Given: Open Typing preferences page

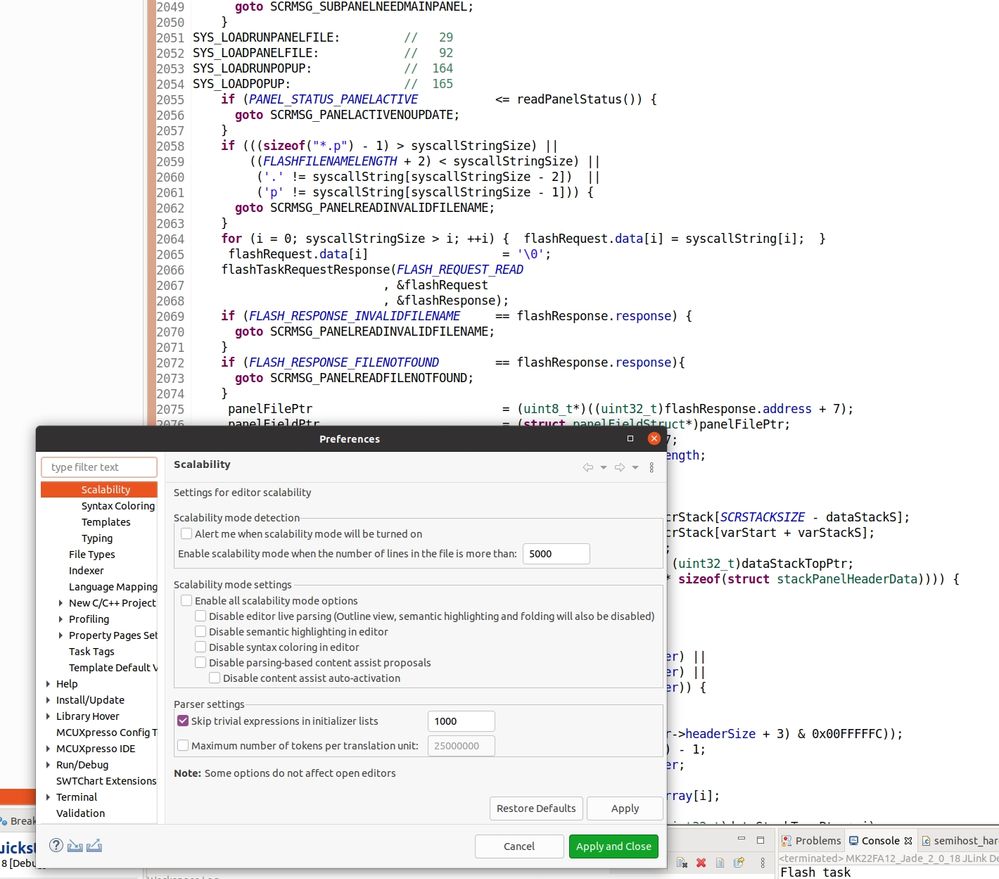Looking at the screenshot, I should (97, 538).
